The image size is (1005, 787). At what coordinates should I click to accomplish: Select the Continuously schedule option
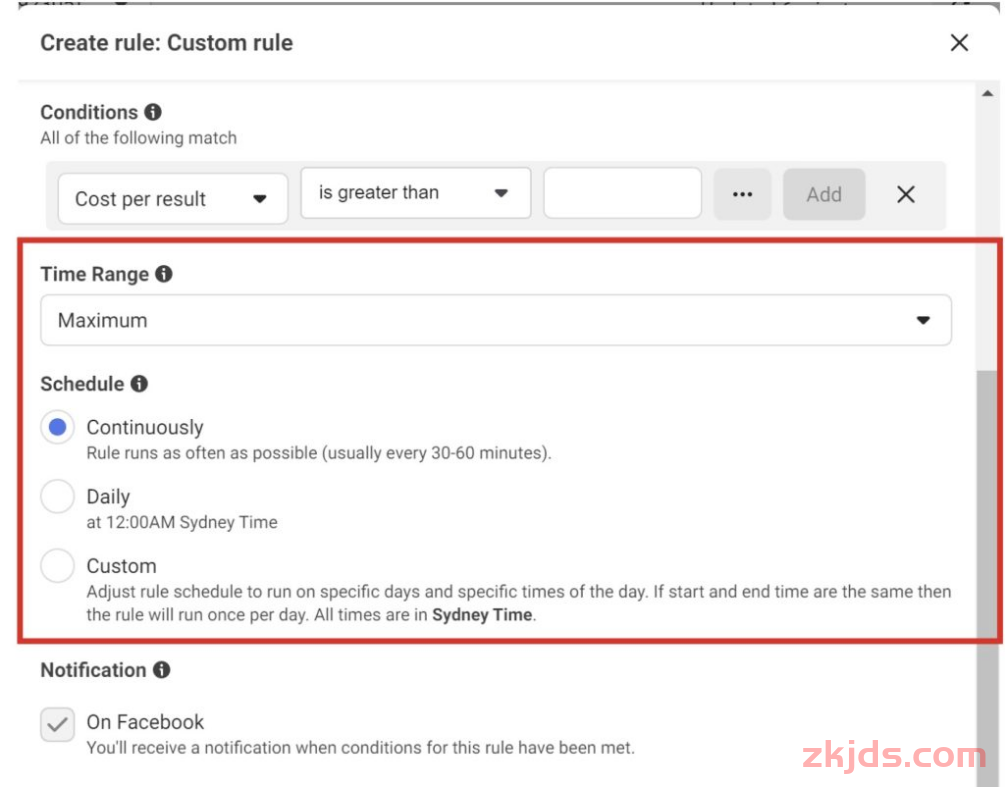[57, 426]
